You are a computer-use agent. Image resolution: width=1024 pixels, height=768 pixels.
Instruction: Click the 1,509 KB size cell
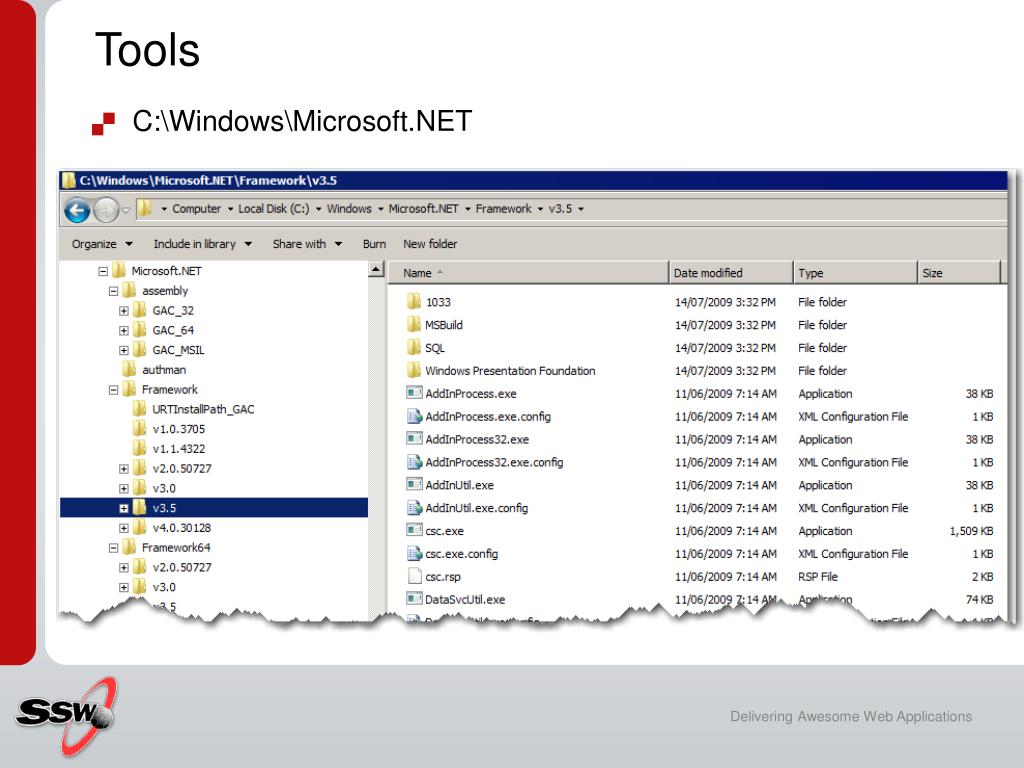pyautogui.click(x=971, y=531)
